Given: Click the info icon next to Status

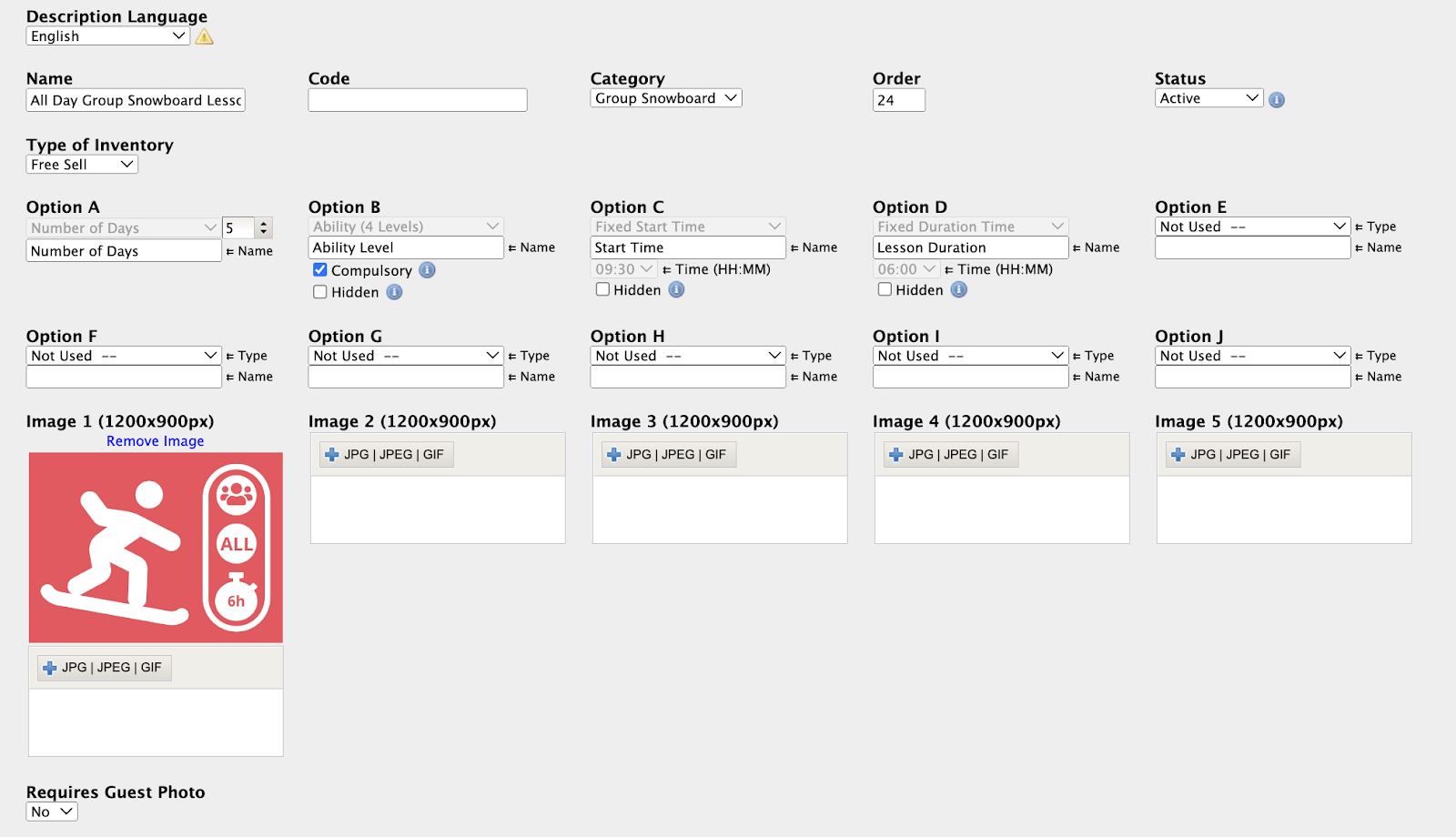Looking at the screenshot, I should pyautogui.click(x=1277, y=99).
